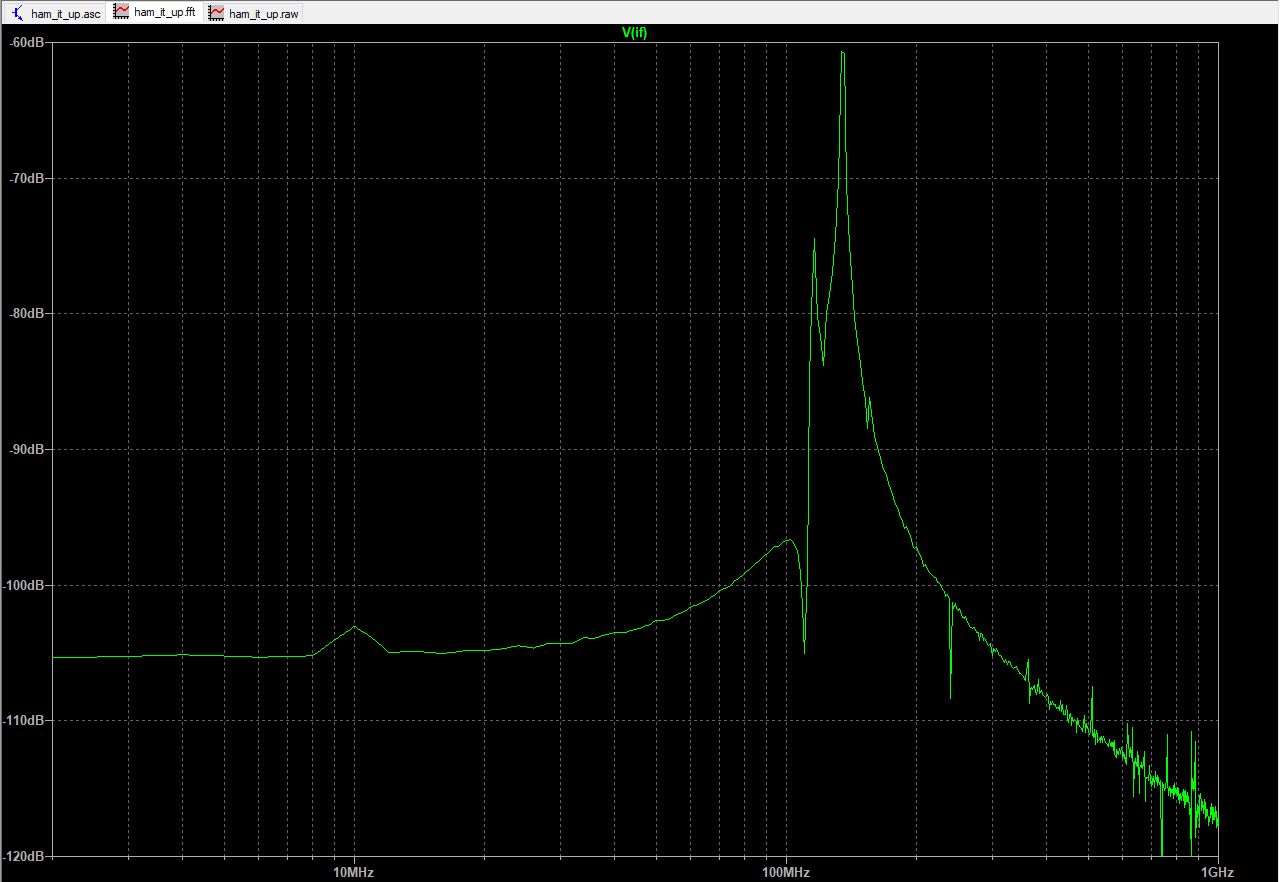Switch to the ham_it_up.asc tab
This screenshot has width=1280, height=882.
point(55,13)
